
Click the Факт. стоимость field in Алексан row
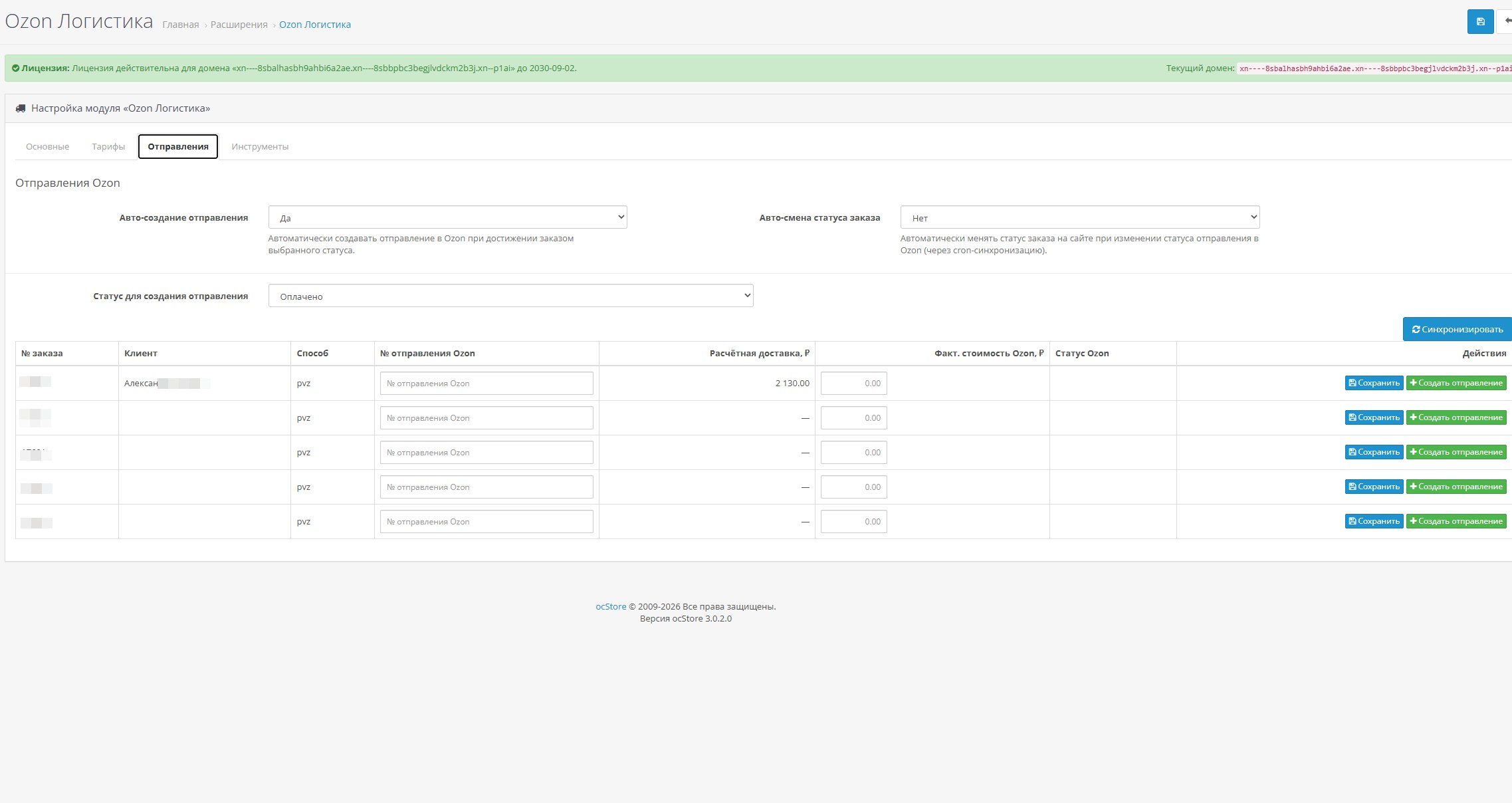pos(853,383)
